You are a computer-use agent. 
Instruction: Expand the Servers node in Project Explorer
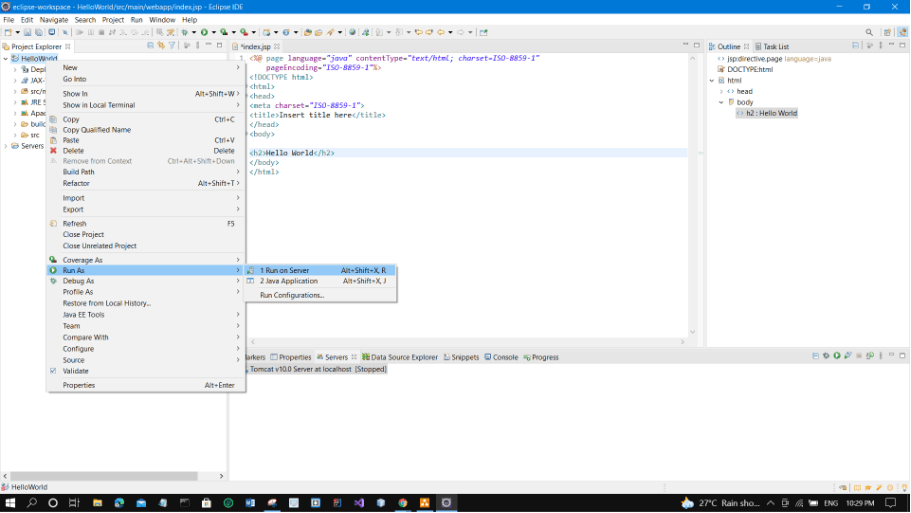tap(6, 146)
